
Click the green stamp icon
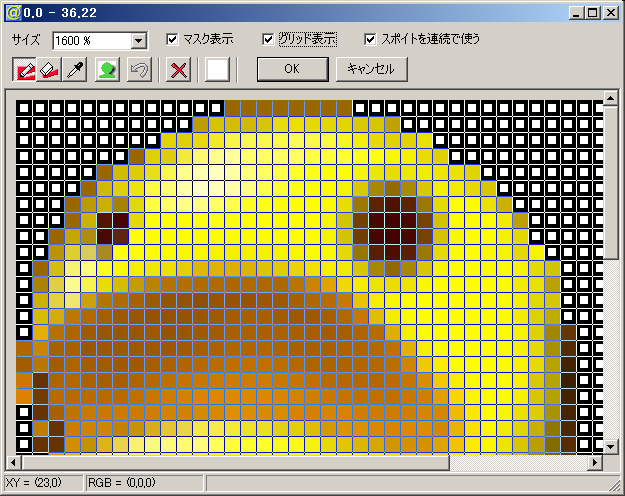[107, 70]
